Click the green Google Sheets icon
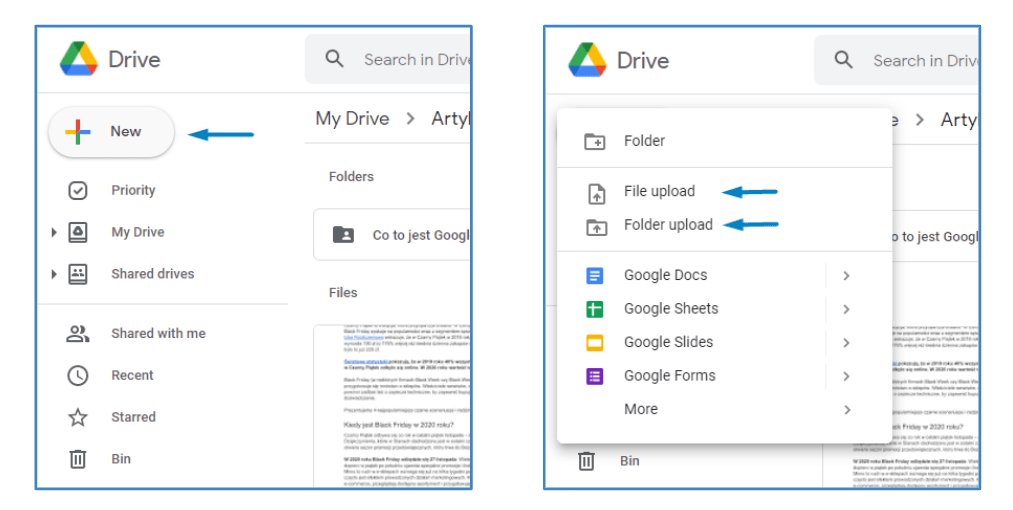This screenshot has width=1013, height=510. 594,309
